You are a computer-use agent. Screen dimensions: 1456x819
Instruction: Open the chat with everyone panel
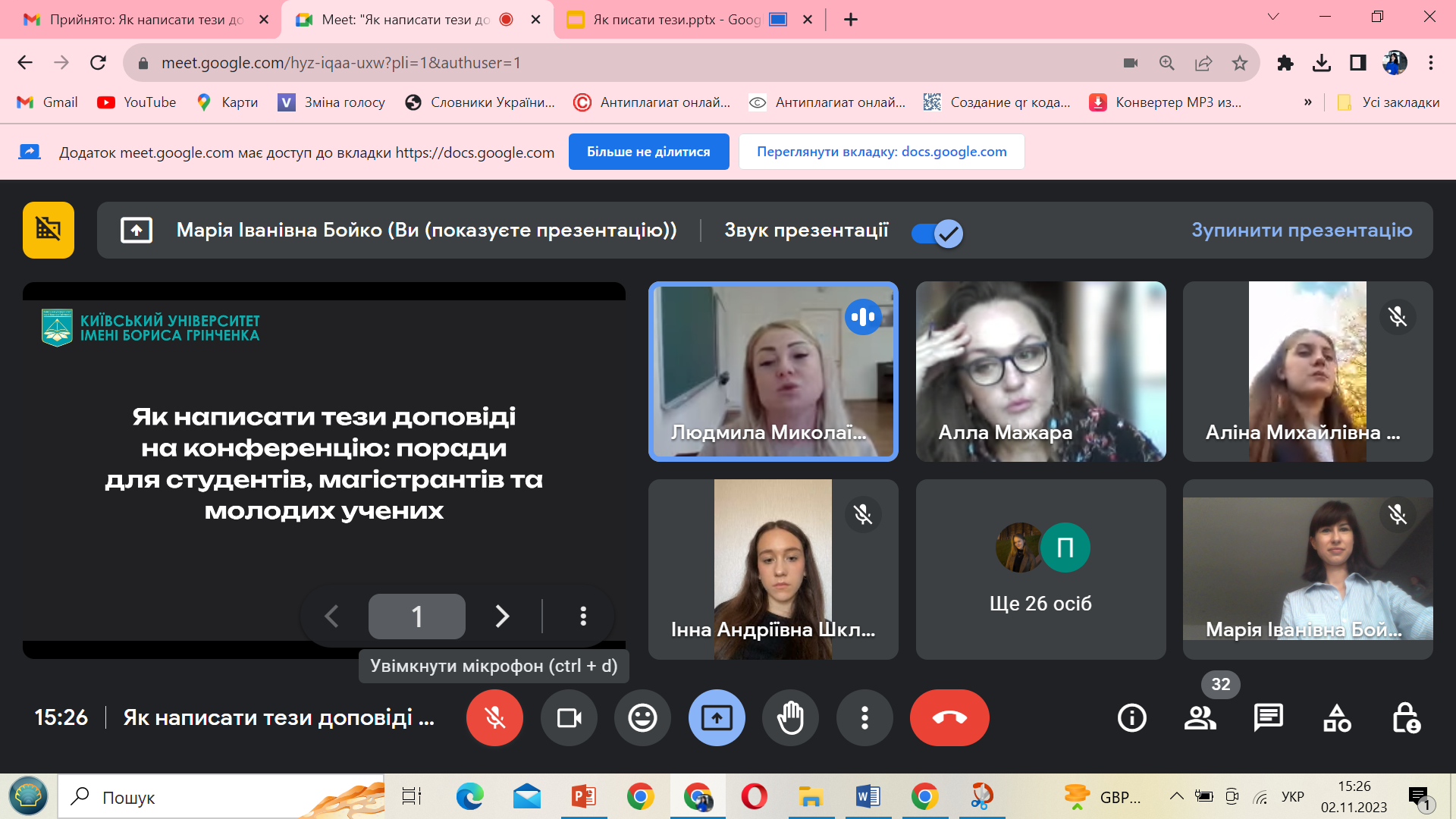pos(1268,717)
